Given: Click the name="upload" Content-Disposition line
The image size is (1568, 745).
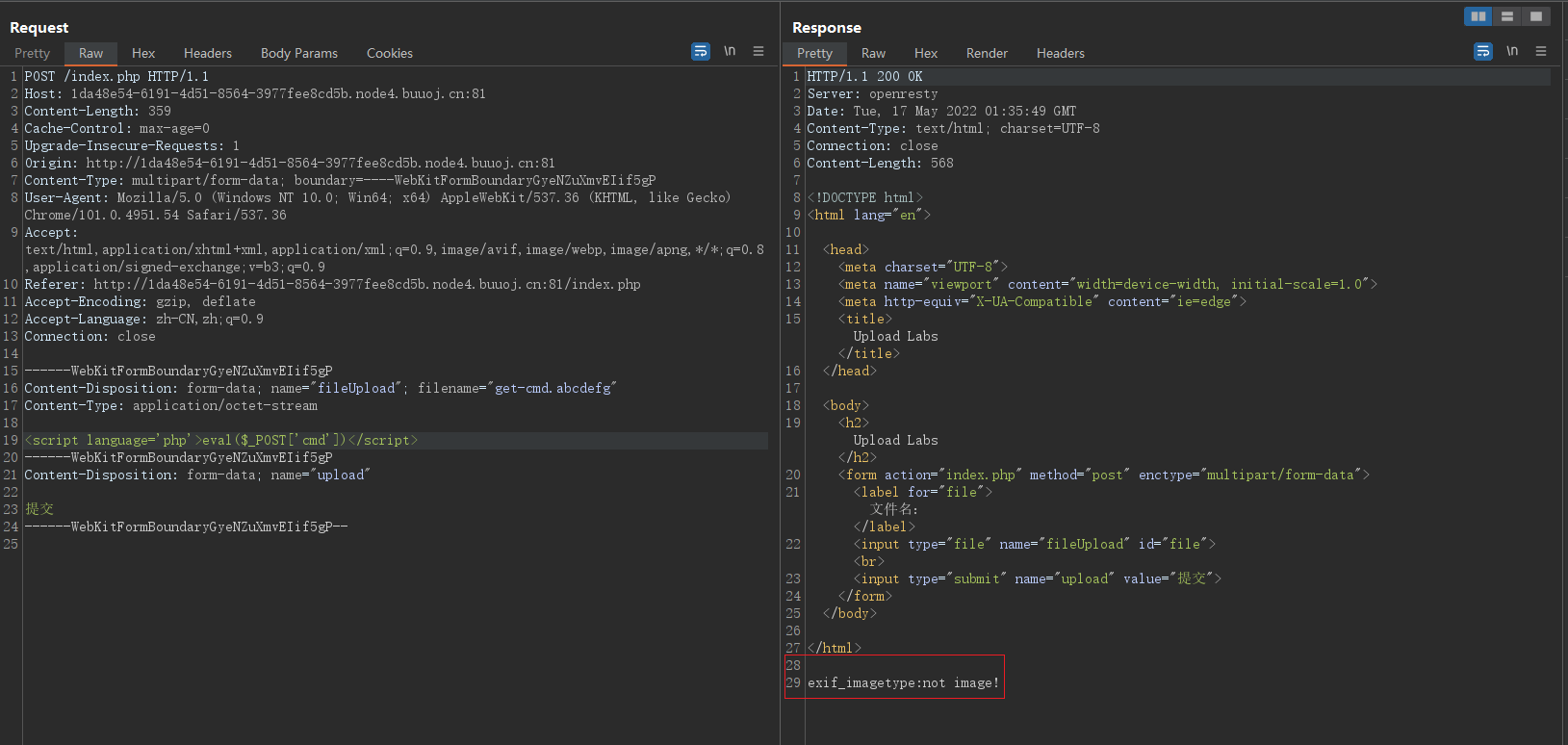Looking at the screenshot, I should coord(197,475).
